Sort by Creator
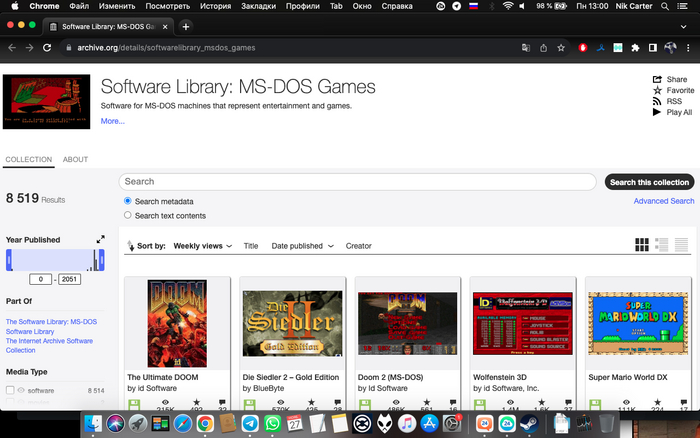700x438 pixels. pyautogui.click(x=358, y=246)
